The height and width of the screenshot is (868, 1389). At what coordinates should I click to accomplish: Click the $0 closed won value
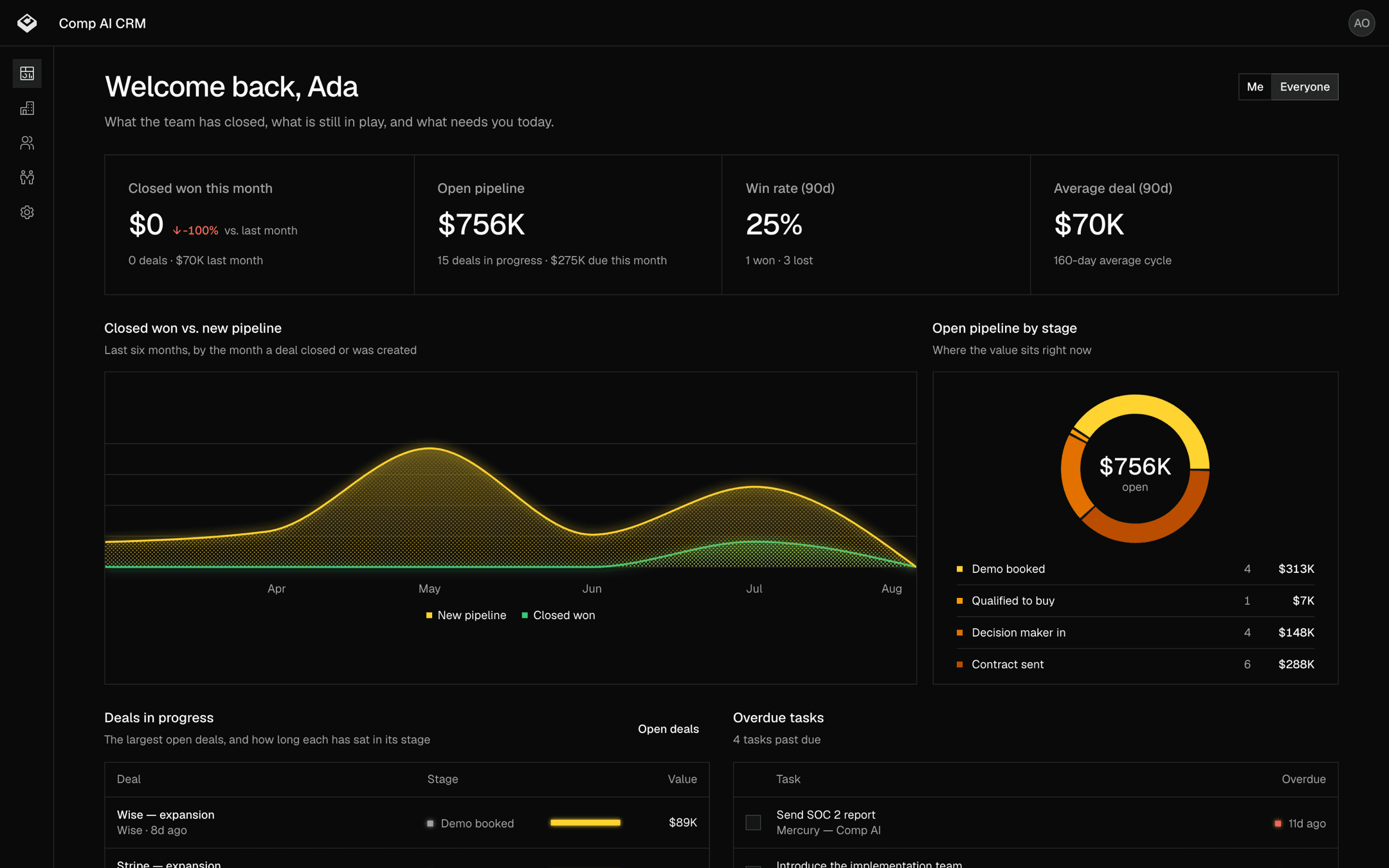point(146,224)
